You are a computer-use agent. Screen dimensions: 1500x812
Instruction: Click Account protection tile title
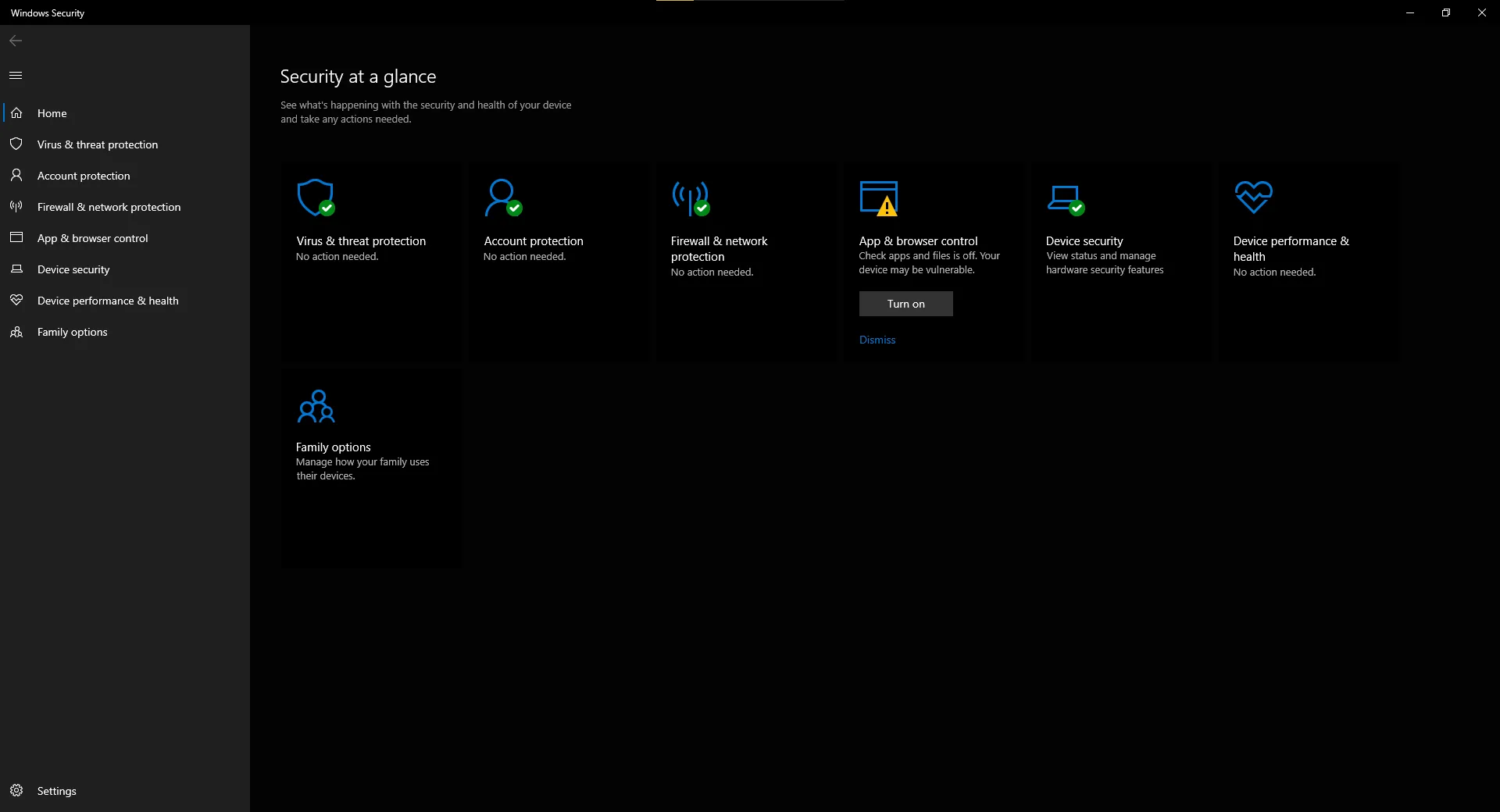[534, 241]
